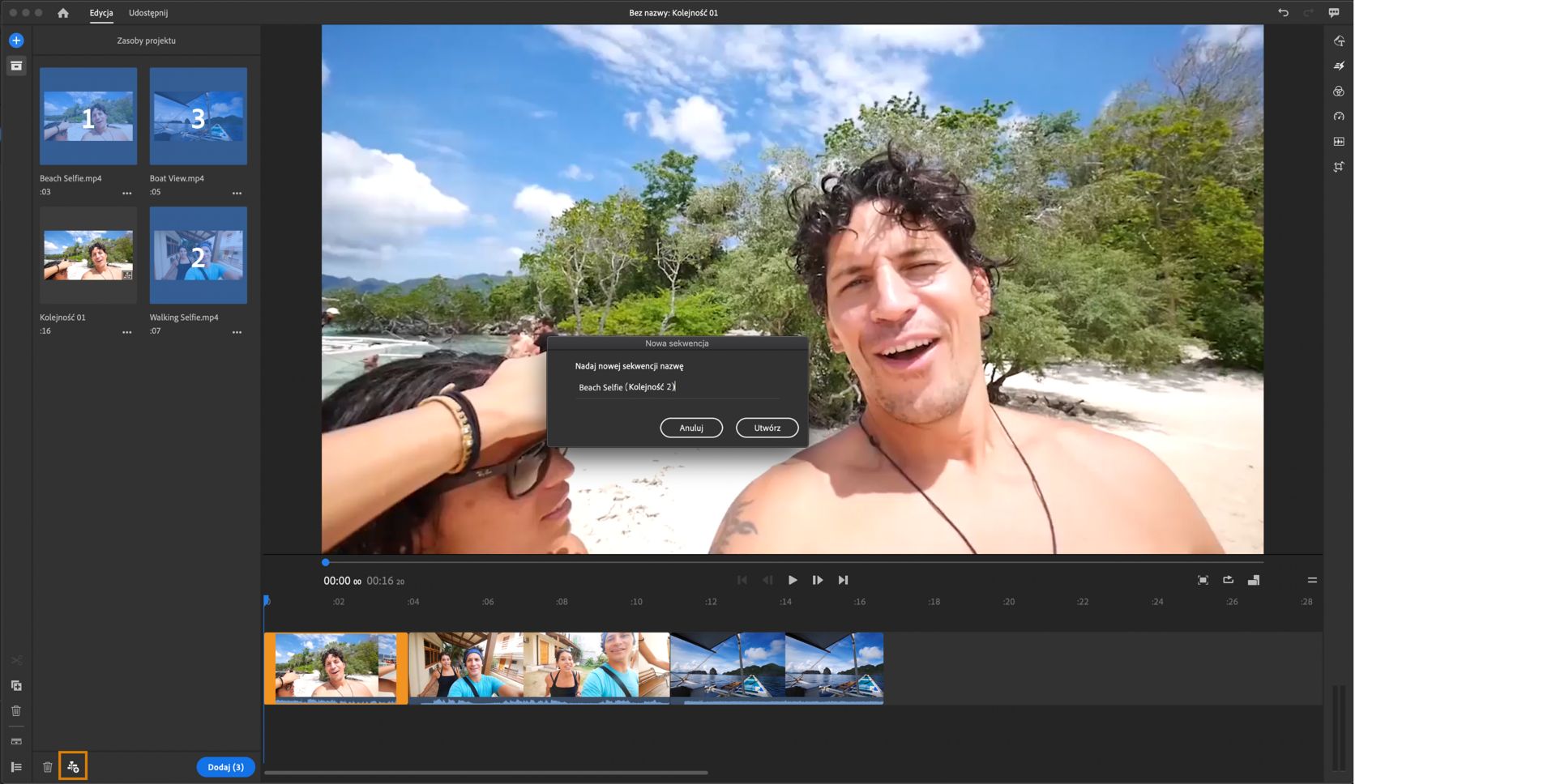
Task: Jump to next edit point
Action: (843, 580)
